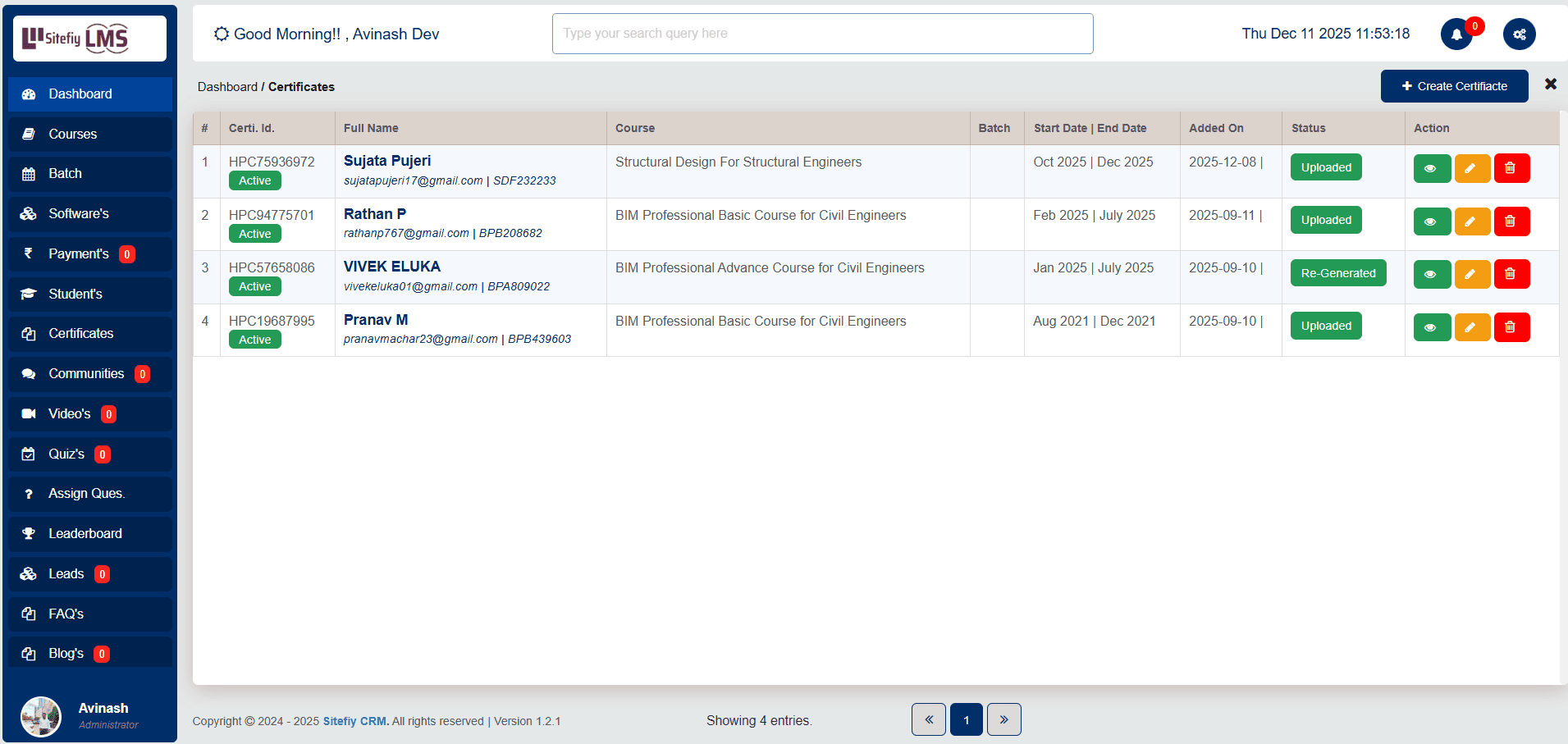Viewport: 1568px width, 744px height.
Task: Open Leaderboard from the sidebar
Action: [x=85, y=533]
